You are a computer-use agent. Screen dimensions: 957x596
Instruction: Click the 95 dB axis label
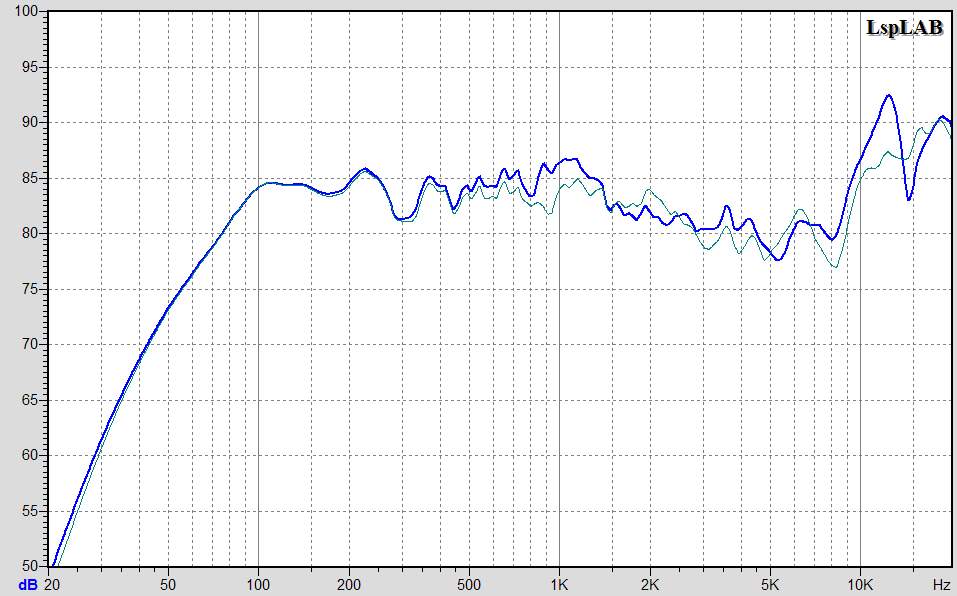tap(31, 67)
